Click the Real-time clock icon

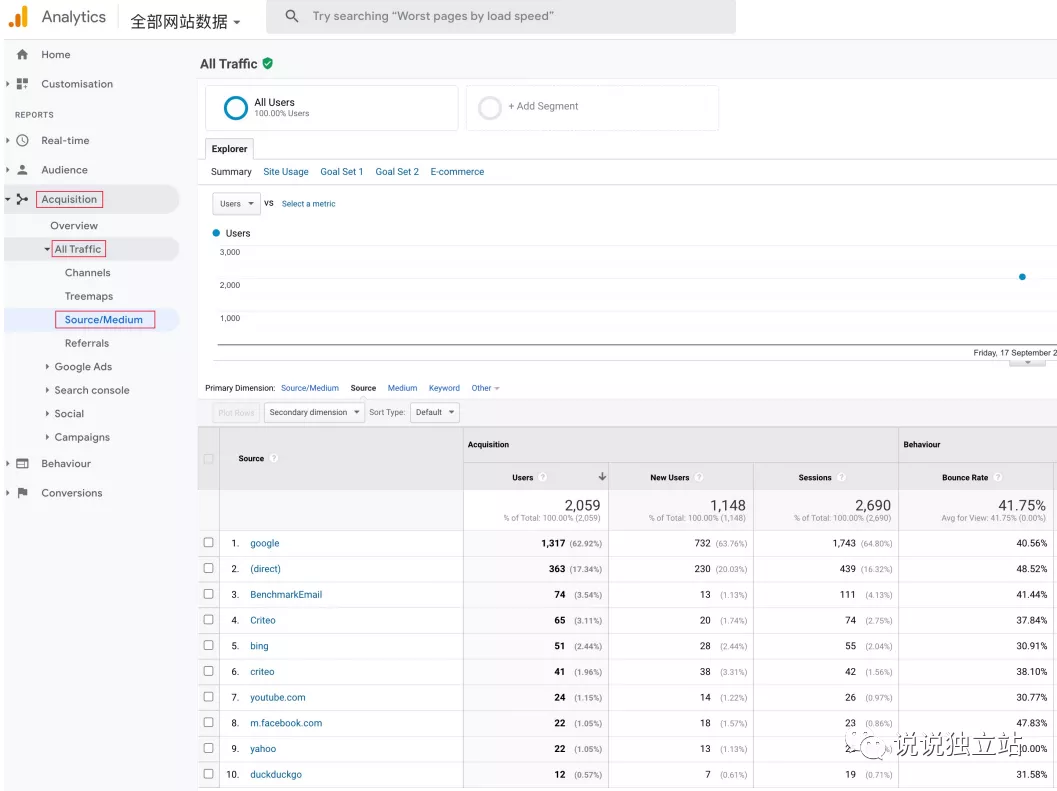coord(22,141)
